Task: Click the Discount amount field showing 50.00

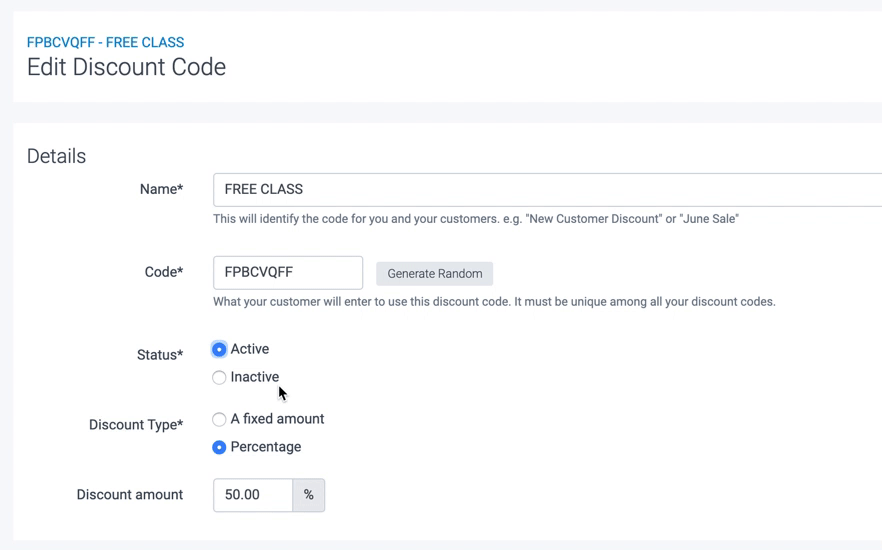Action: pos(253,495)
